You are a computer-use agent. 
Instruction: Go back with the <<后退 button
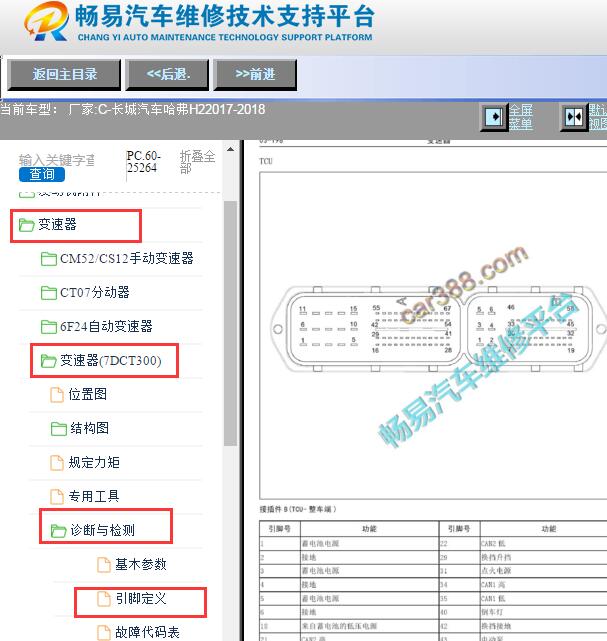(167, 74)
